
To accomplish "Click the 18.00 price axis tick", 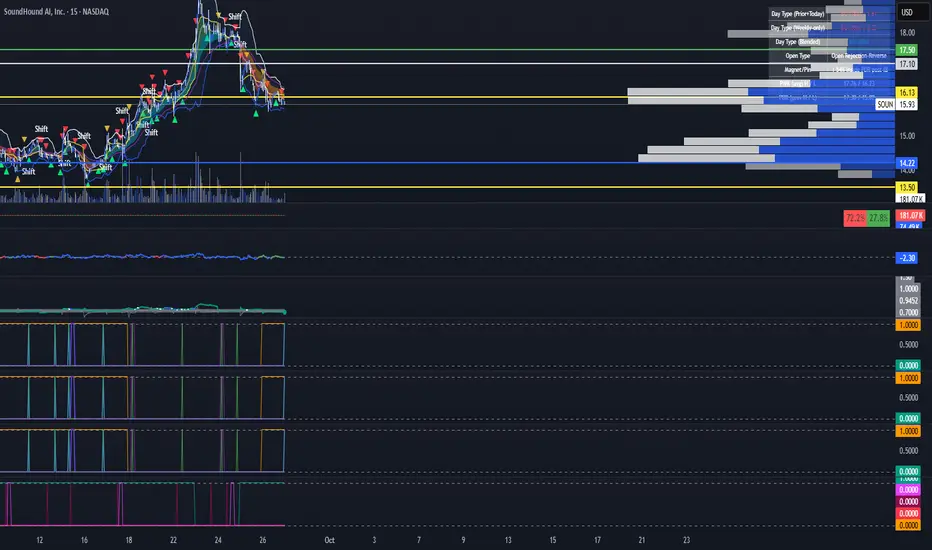I will (x=907, y=32).
